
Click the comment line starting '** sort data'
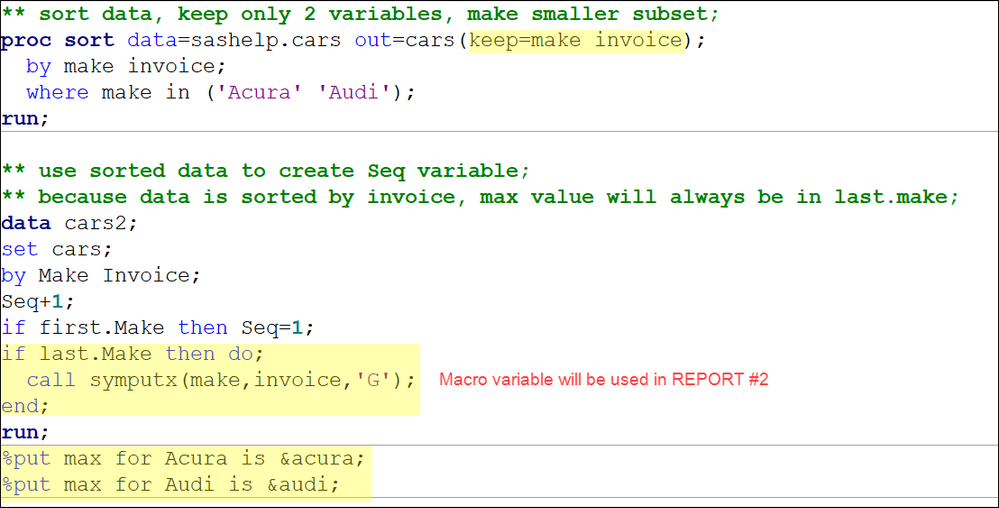click(359, 14)
